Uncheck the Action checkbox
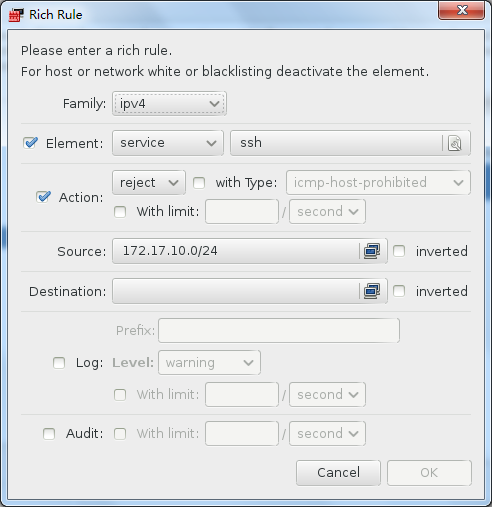The width and height of the screenshot is (492, 507). pyautogui.click(x=43, y=197)
